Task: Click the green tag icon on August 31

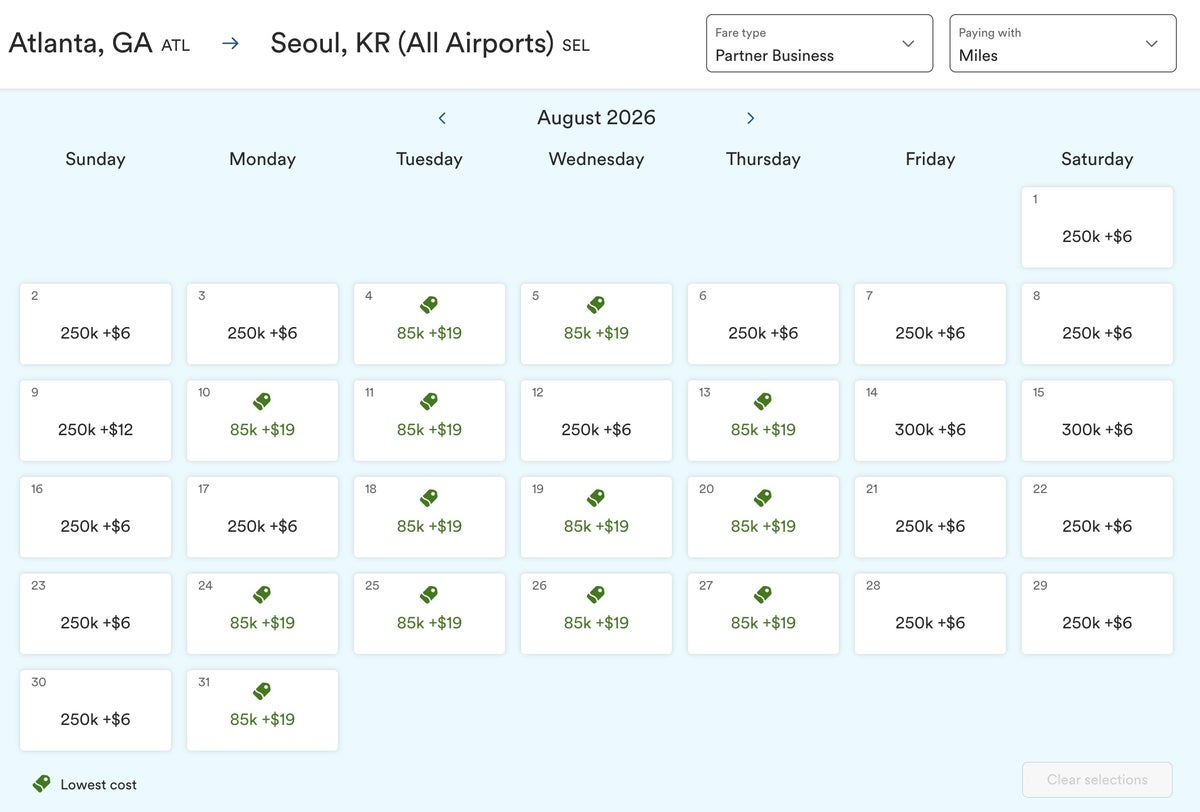Action: pyautogui.click(x=262, y=691)
